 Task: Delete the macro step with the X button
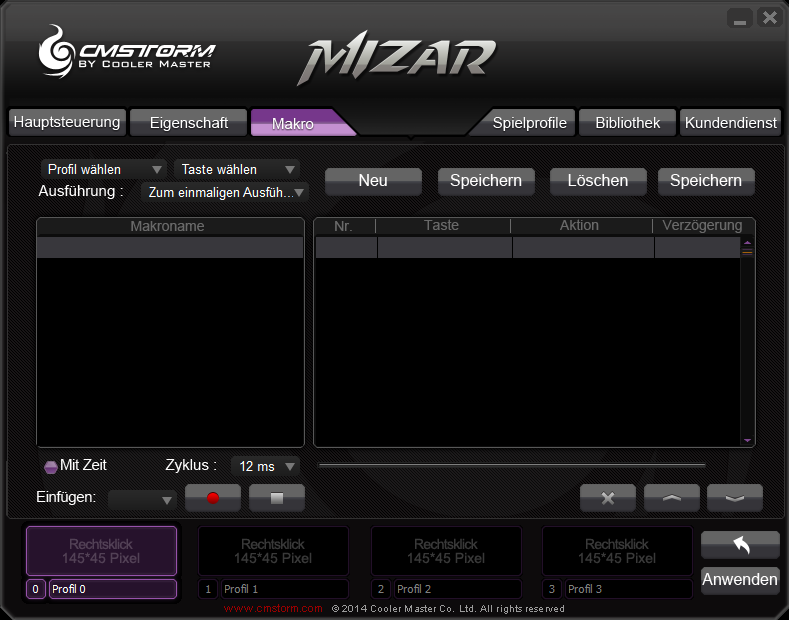coord(608,498)
